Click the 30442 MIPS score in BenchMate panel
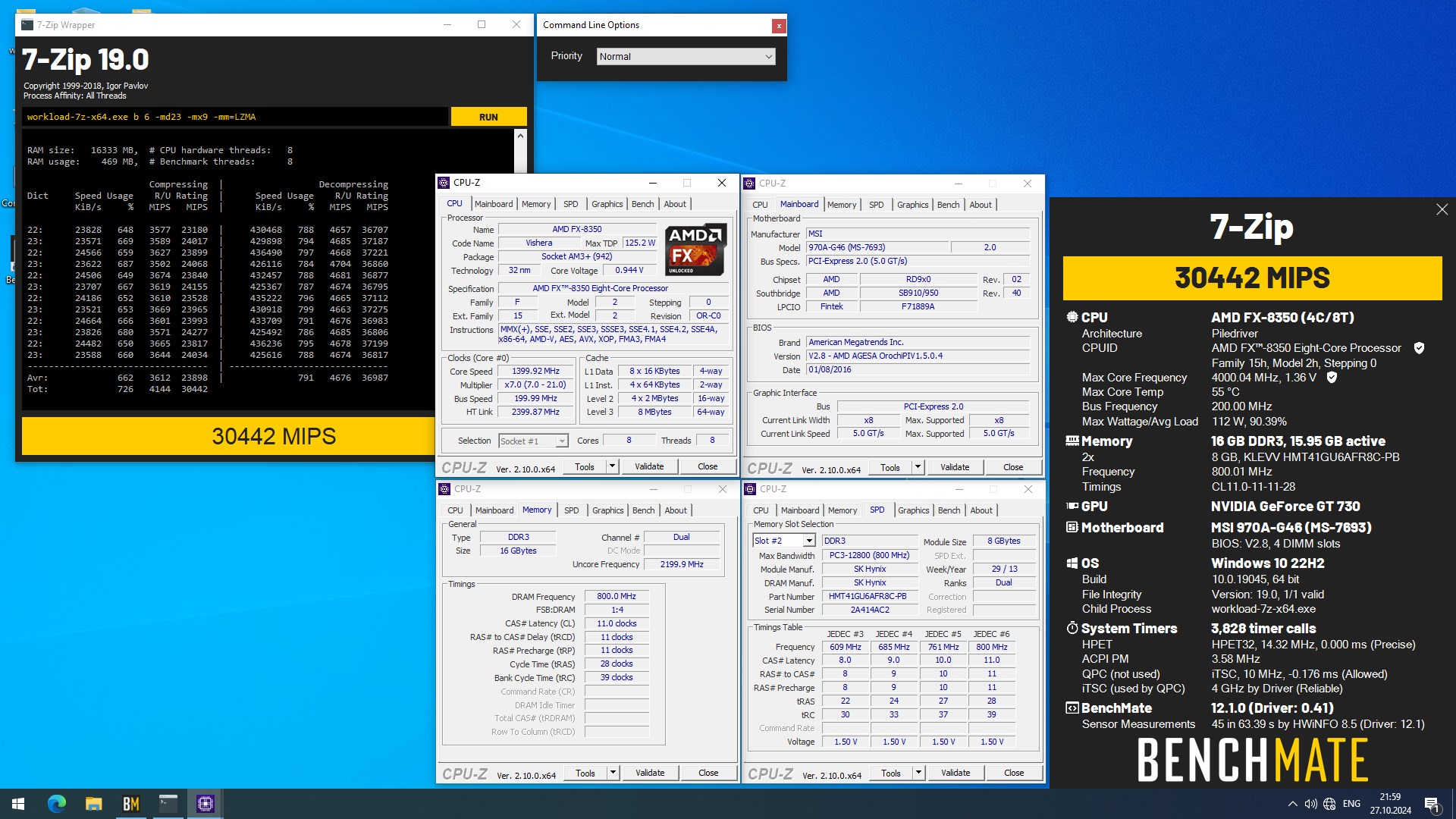The height and width of the screenshot is (819, 1456). [x=1252, y=278]
